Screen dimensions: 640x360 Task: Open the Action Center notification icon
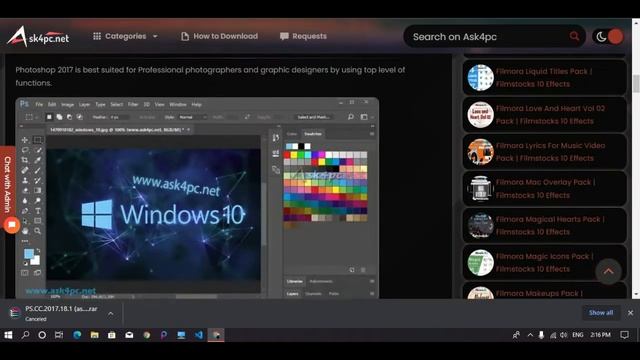click(624, 335)
